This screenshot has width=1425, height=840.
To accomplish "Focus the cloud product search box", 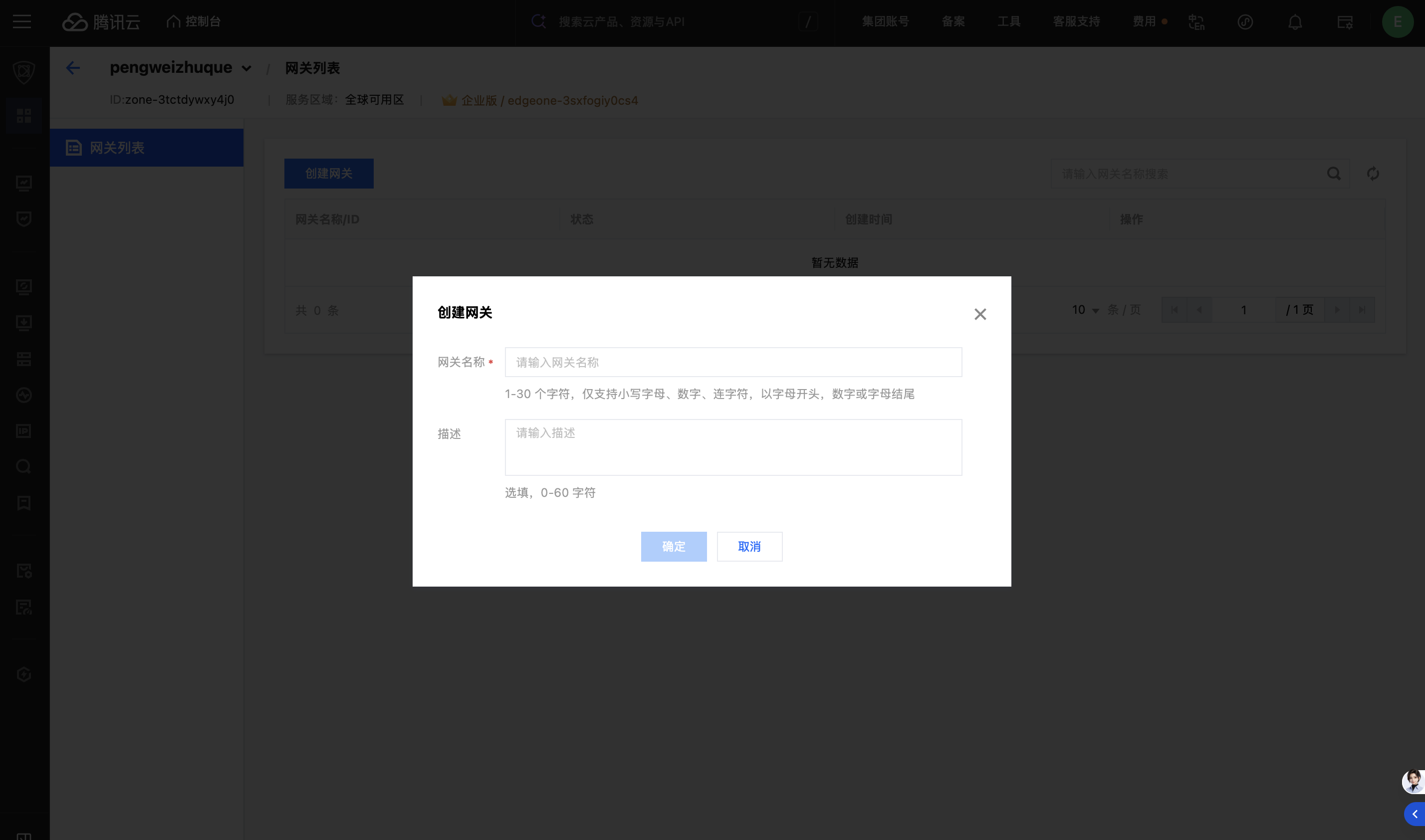I will pyautogui.click(x=675, y=22).
